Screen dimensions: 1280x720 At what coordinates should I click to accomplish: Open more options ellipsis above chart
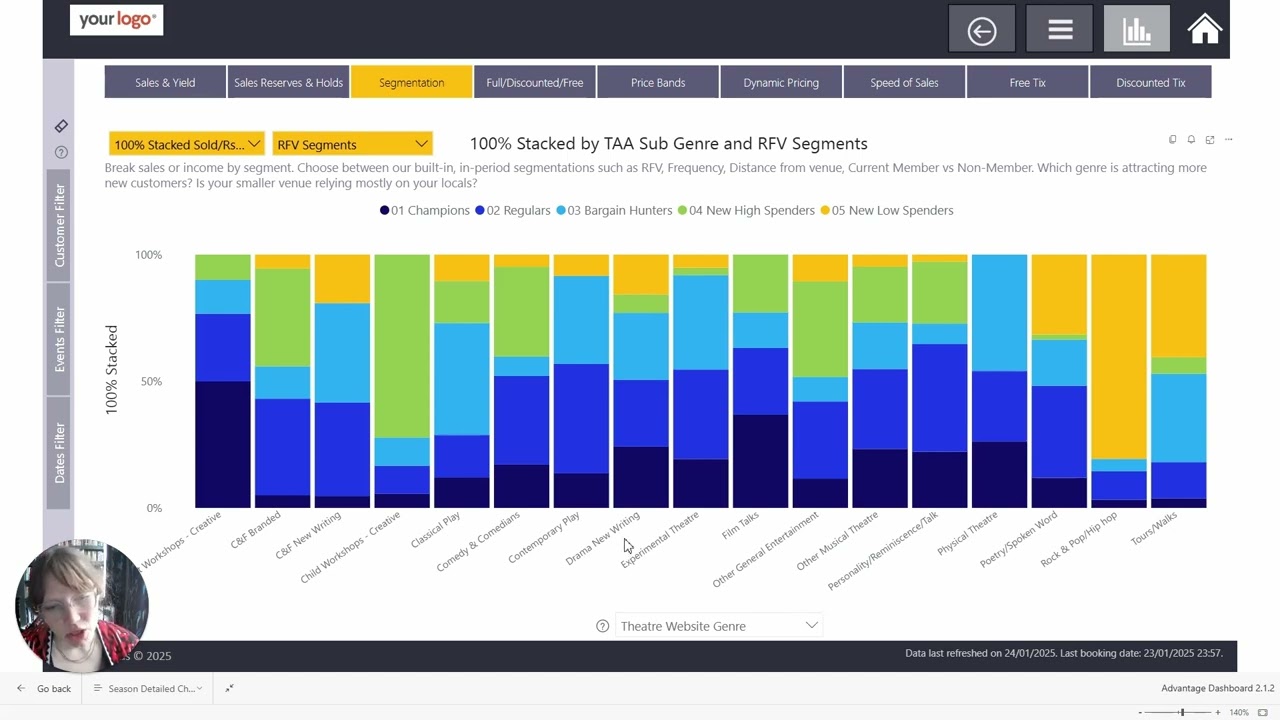tap(1229, 140)
